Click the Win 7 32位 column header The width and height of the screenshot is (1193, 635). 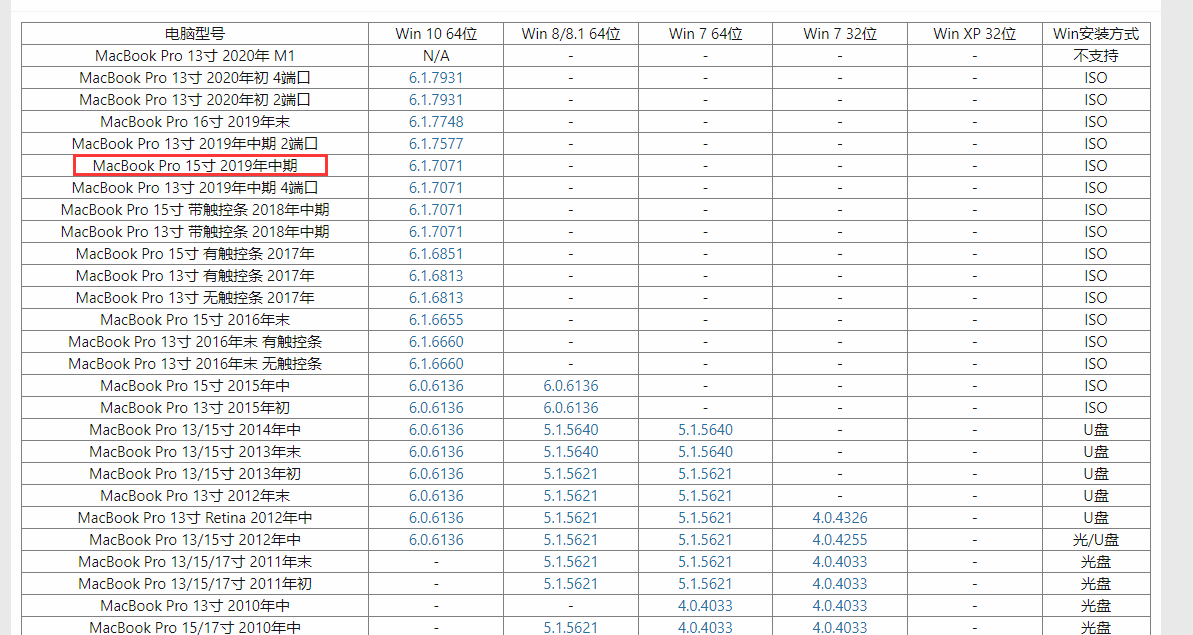[840, 34]
